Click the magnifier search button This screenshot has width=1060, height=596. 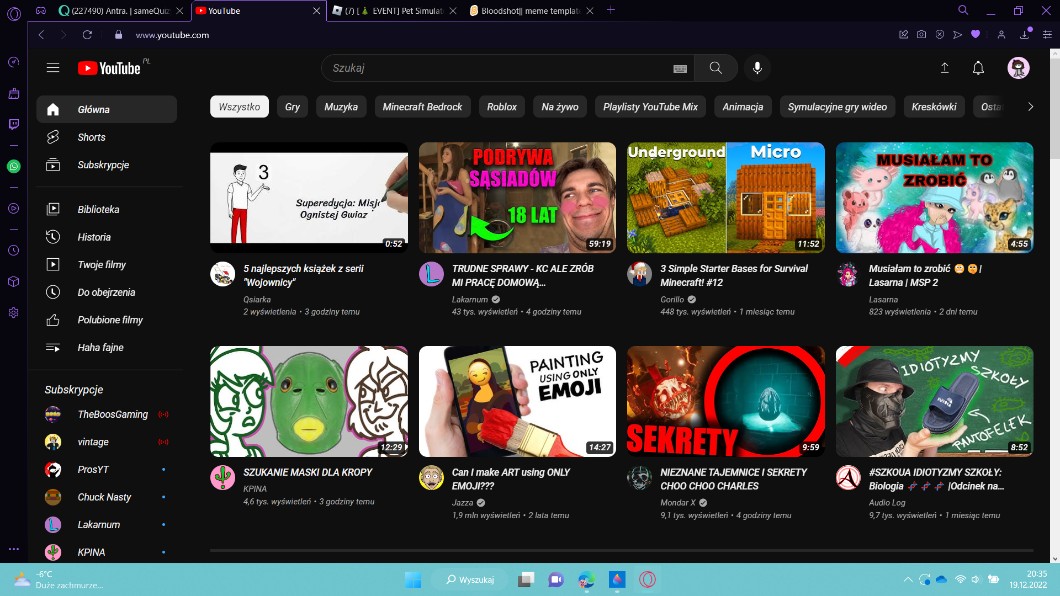pos(715,68)
